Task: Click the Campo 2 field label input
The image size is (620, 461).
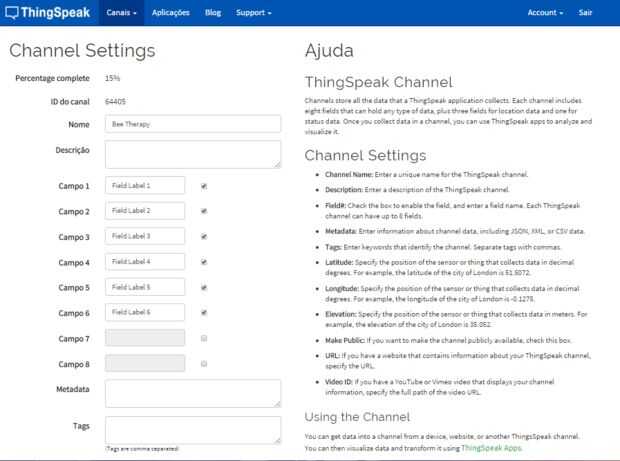Action: tap(145, 211)
